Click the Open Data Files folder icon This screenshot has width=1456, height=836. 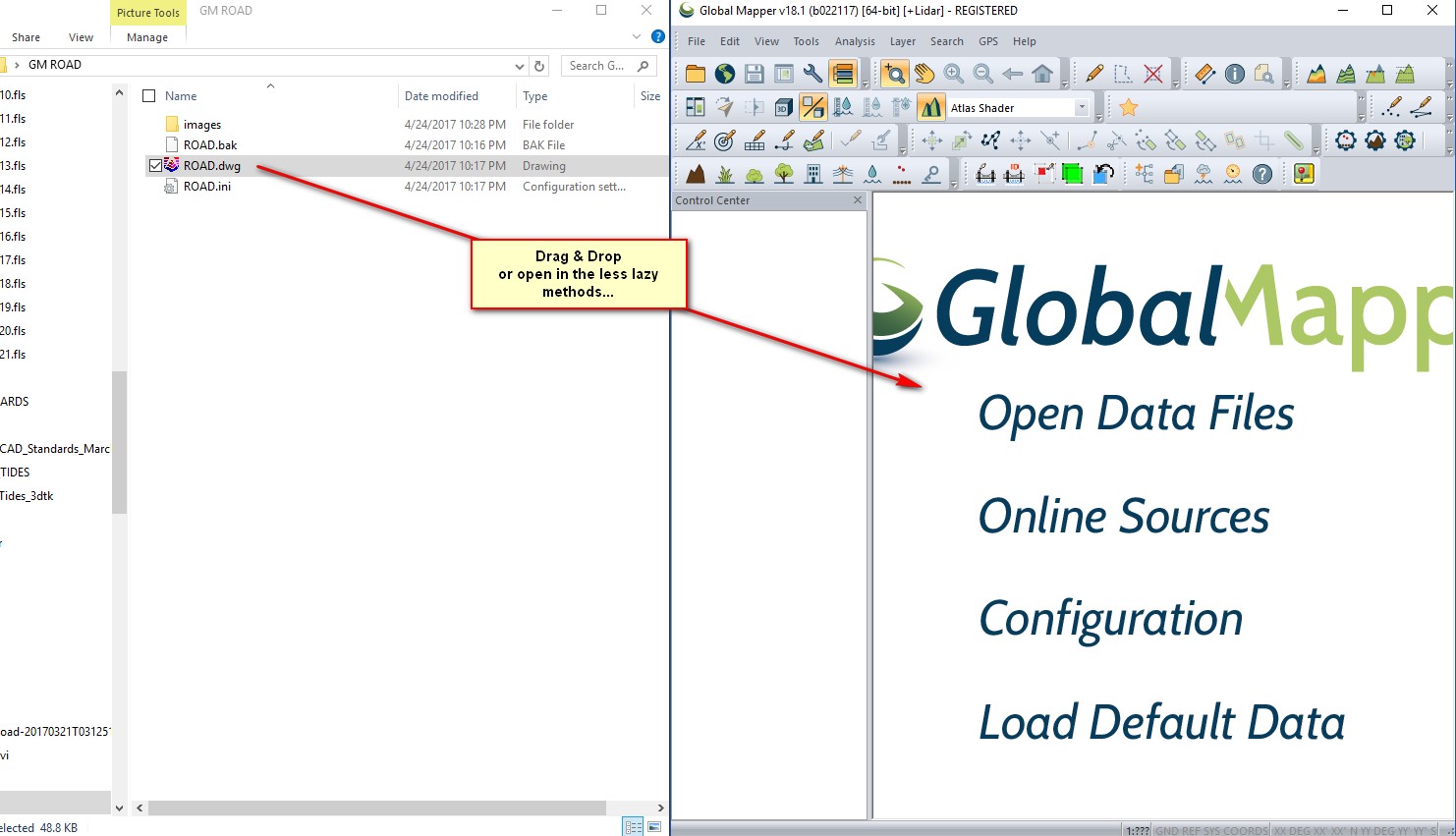[x=696, y=74]
